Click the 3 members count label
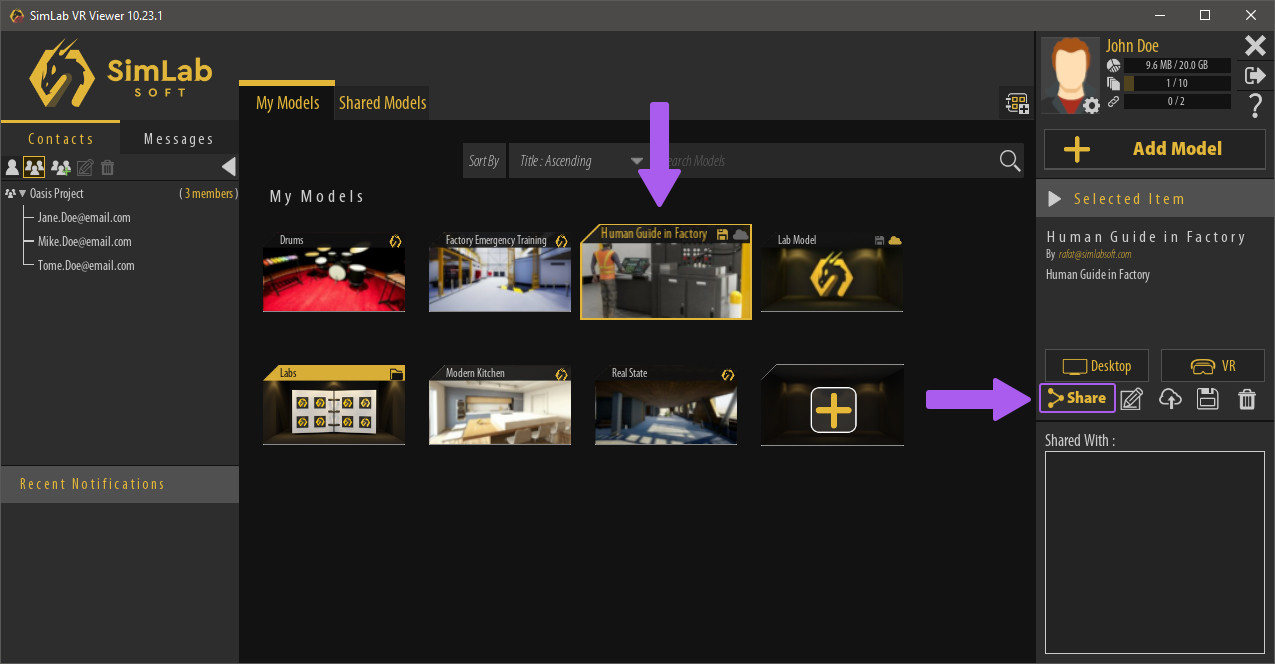The width and height of the screenshot is (1275, 664). point(208,194)
